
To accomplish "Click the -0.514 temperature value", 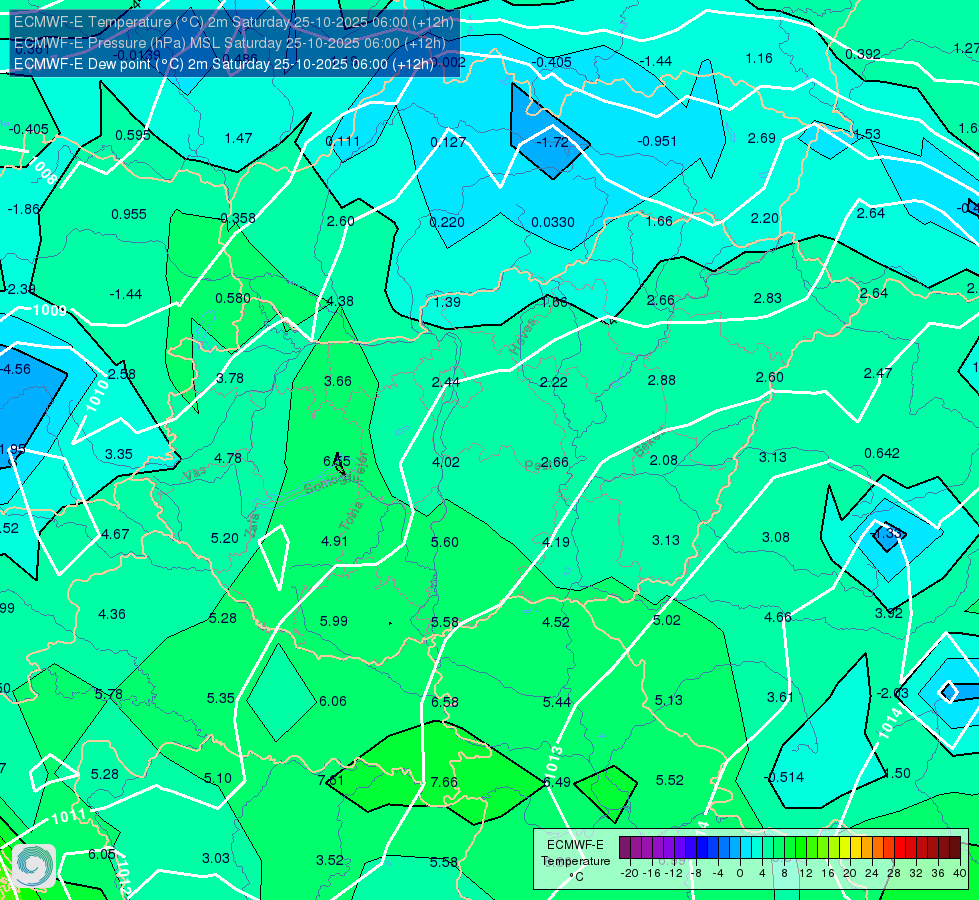I will coord(784,778).
